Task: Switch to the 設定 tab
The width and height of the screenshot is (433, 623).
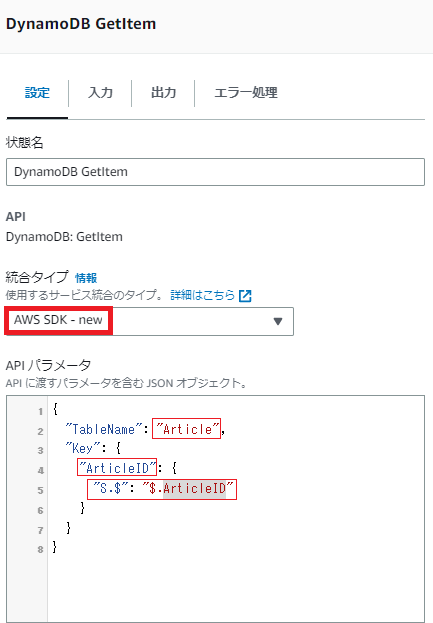Action: coord(37,93)
